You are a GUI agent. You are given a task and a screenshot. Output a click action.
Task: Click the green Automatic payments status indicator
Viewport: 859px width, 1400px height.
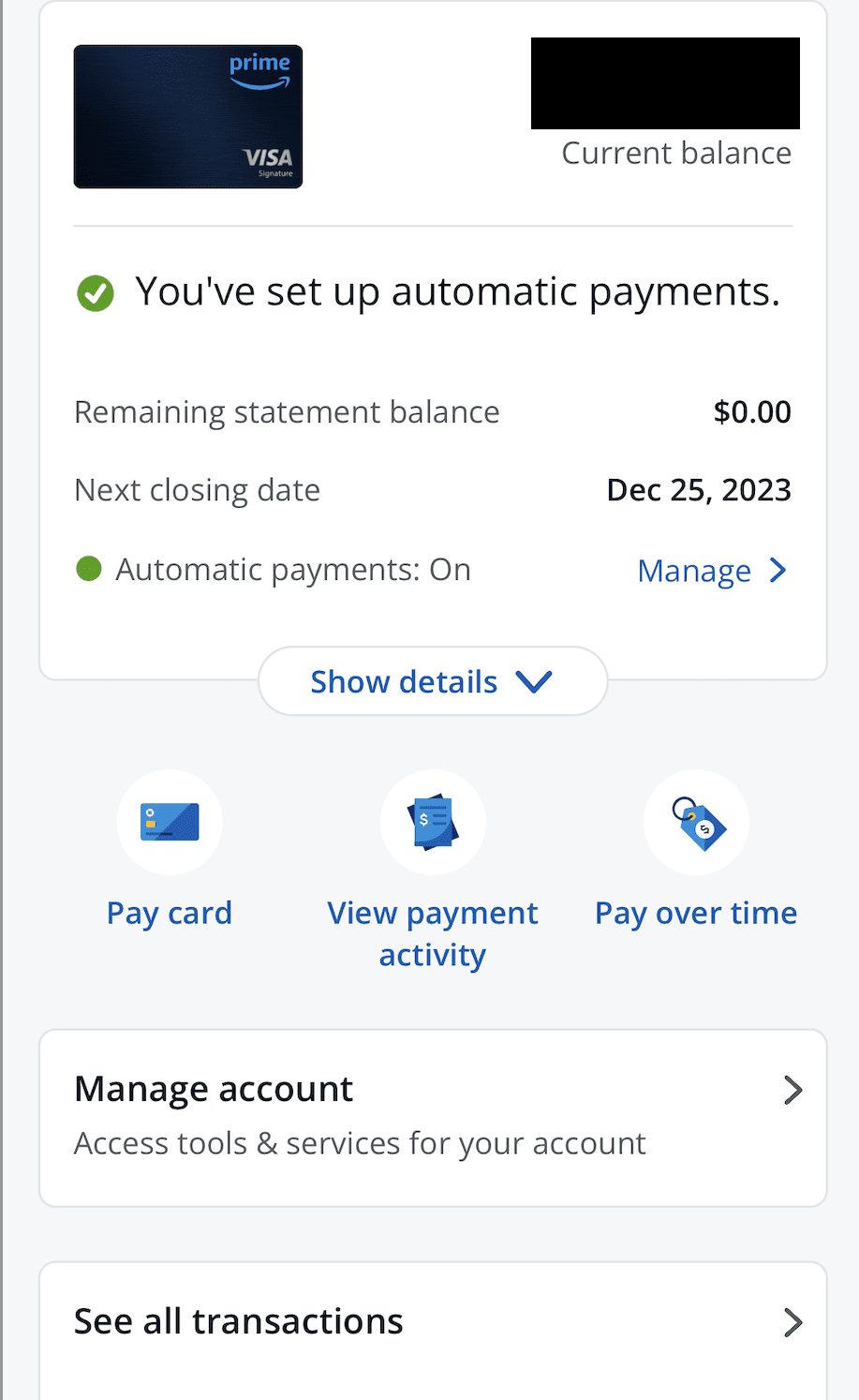click(88, 568)
